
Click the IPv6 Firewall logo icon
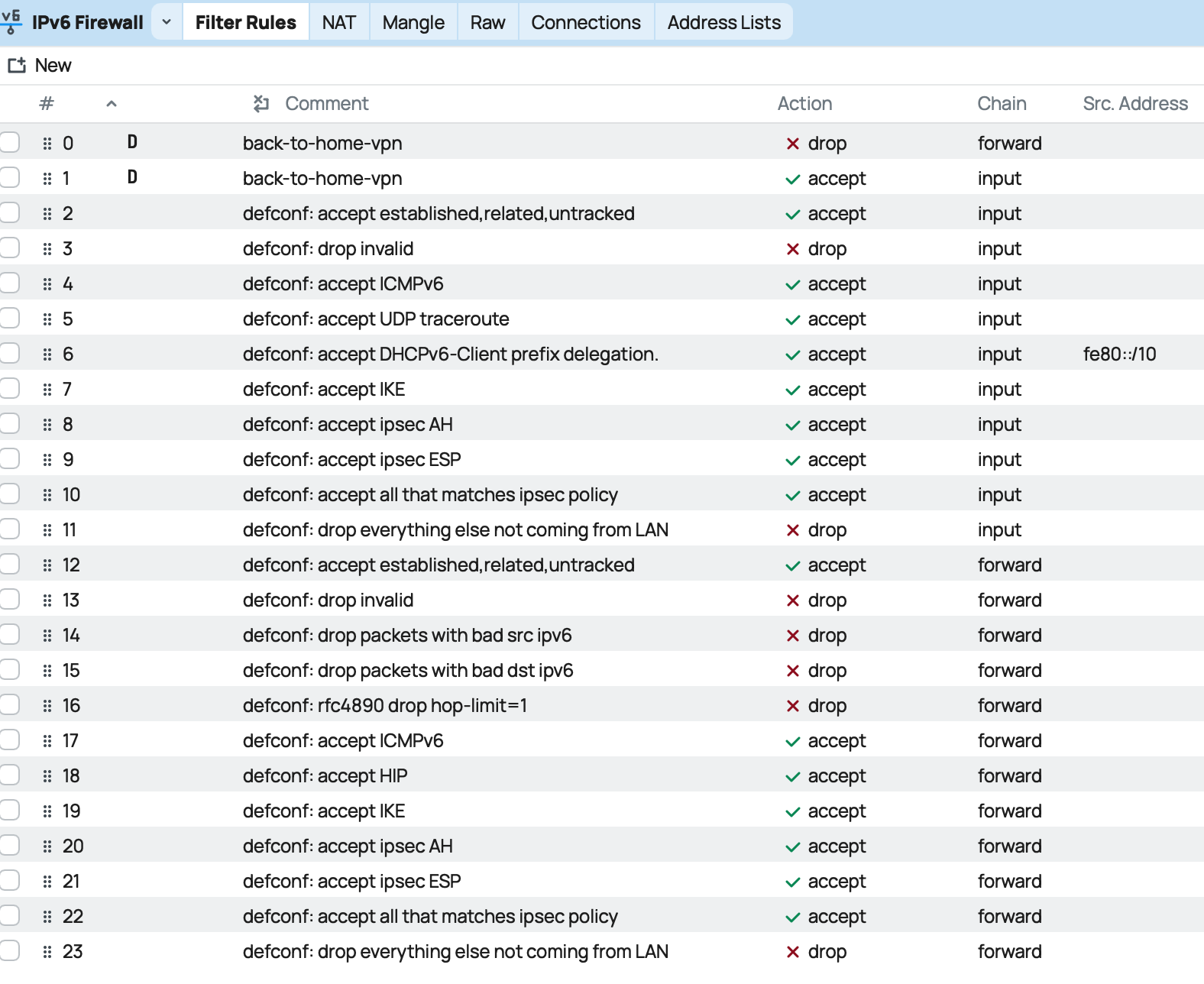pyautogui.click(x=11, y=22)
